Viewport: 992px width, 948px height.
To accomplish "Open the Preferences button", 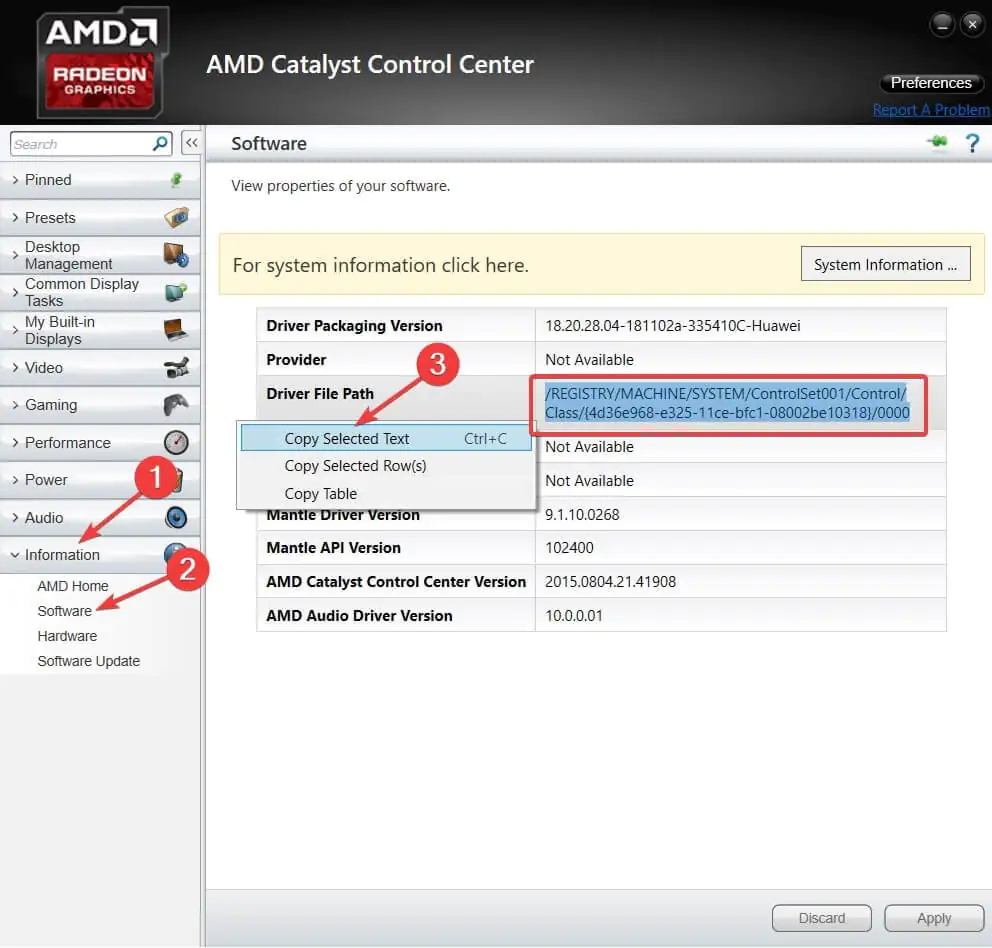I will [x=931, y=83].
